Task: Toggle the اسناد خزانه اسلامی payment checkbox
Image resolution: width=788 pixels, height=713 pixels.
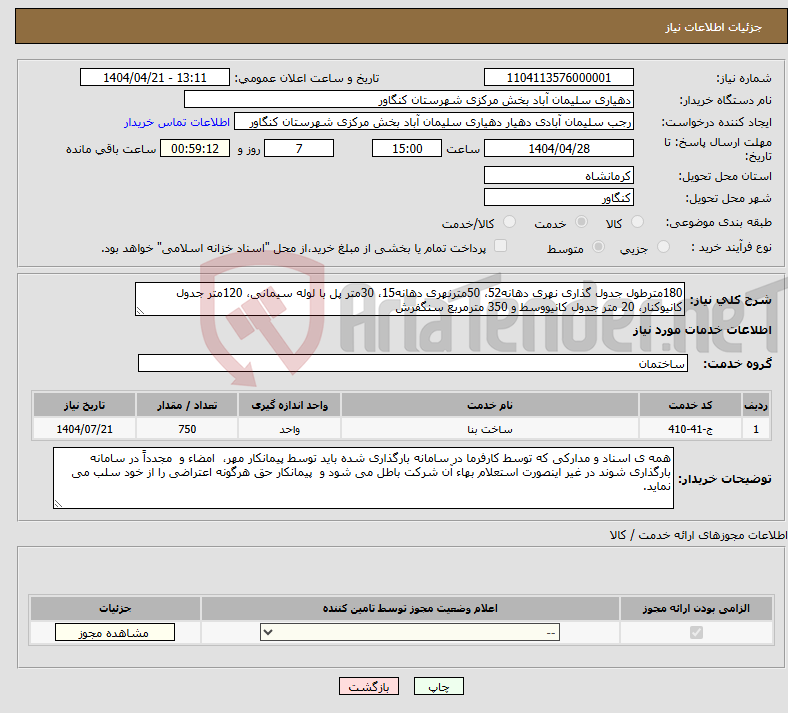Action: tap(501, 246)
